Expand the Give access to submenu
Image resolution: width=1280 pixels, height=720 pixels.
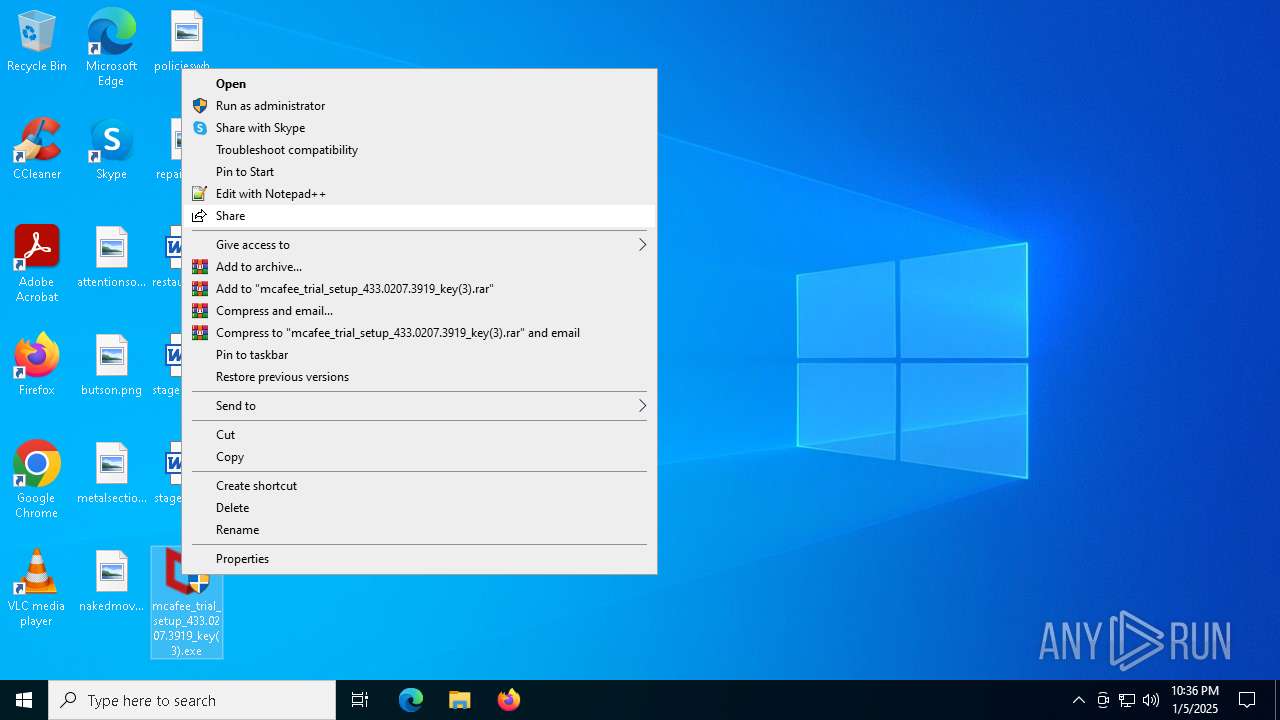[x=419, y=245]
